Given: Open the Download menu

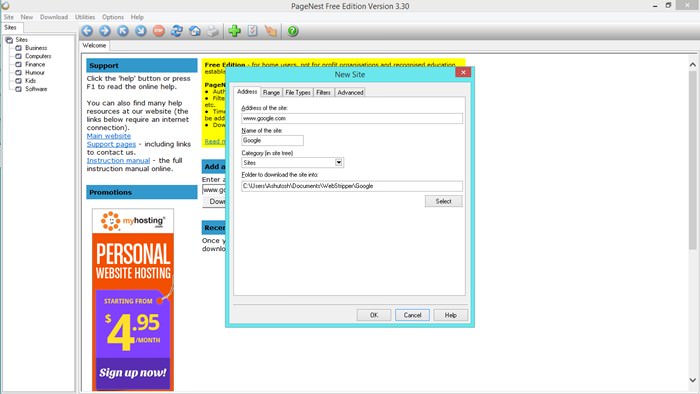Looking at the screenshot, I should (54, 17).
